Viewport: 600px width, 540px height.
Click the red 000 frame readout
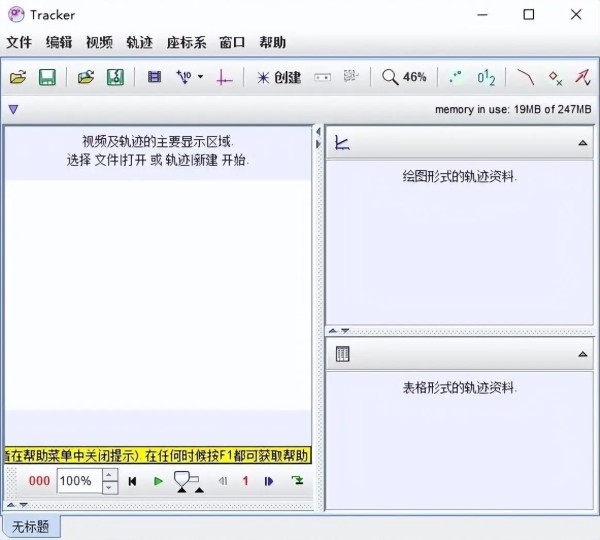[x=39, y=481]
